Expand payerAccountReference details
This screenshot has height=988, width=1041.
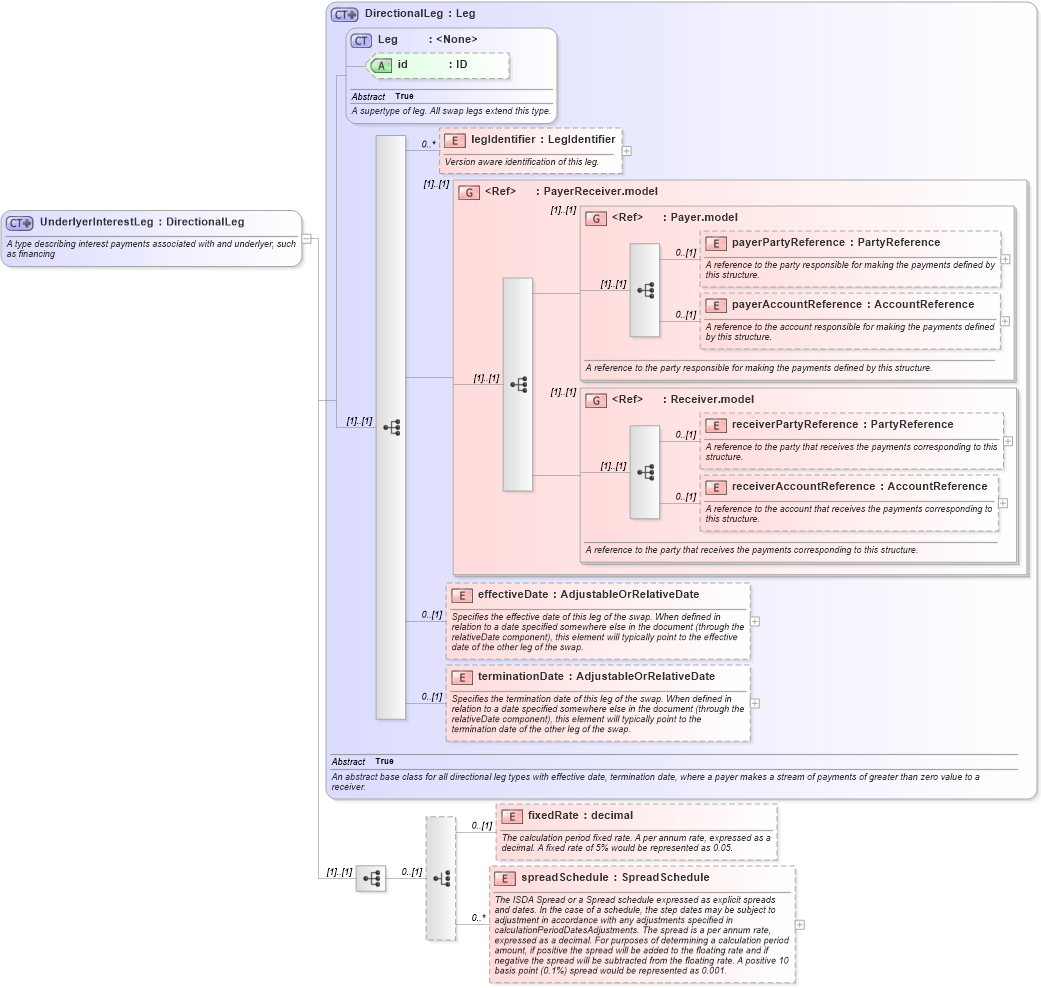[1003, 322]
